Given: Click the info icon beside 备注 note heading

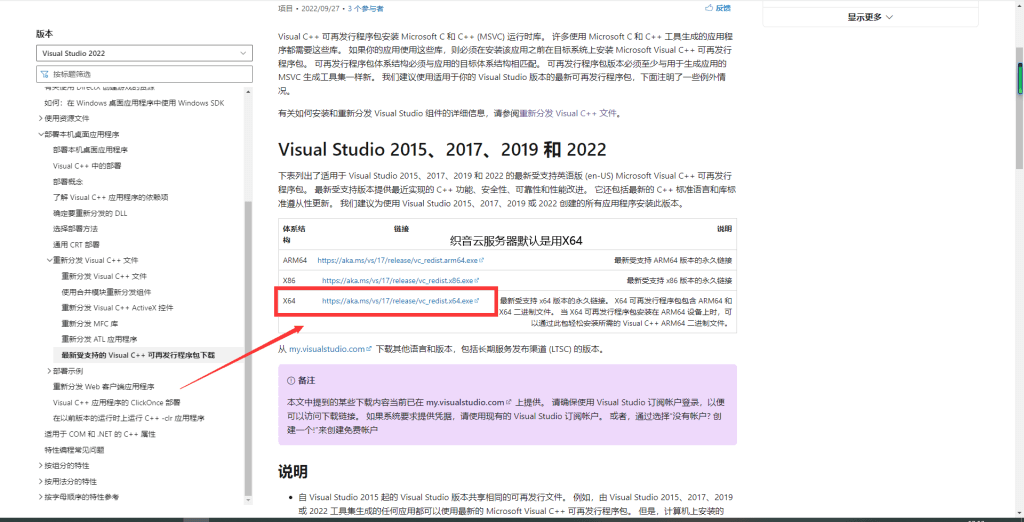Looking at the screenshot, I should (x=291, y=380).
